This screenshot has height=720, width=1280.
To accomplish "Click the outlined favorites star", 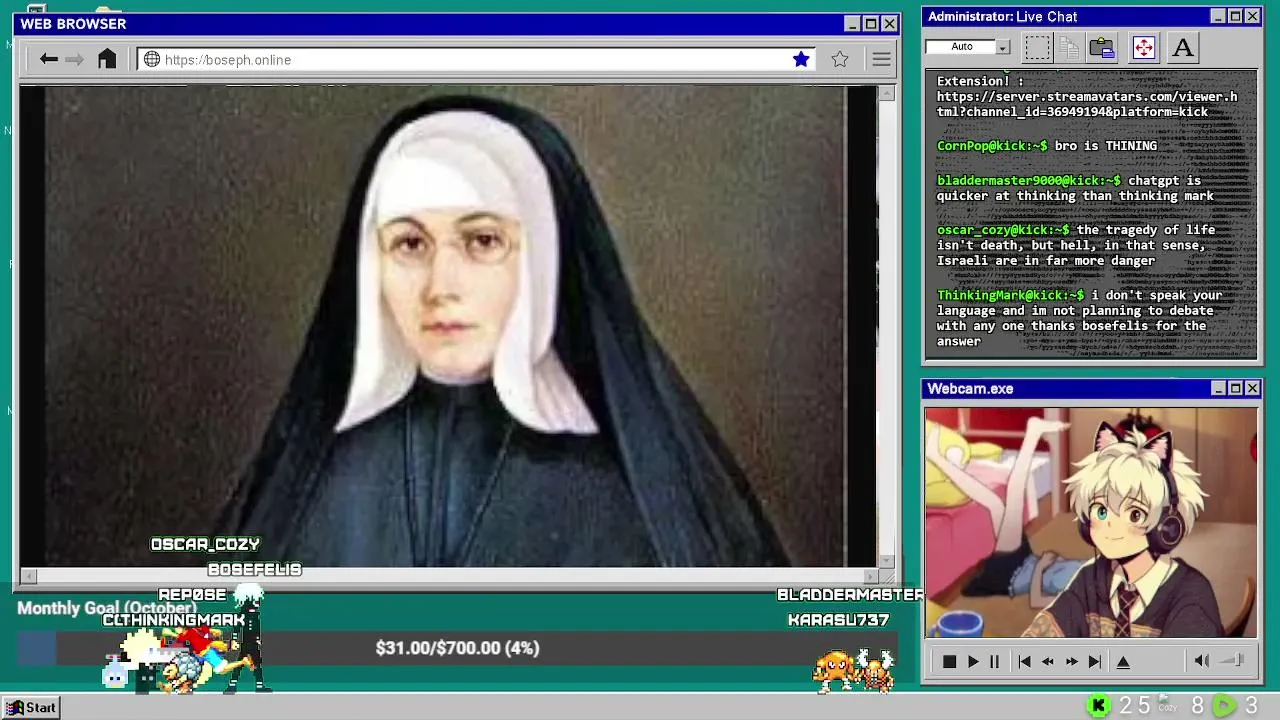I will coord(840,59).
